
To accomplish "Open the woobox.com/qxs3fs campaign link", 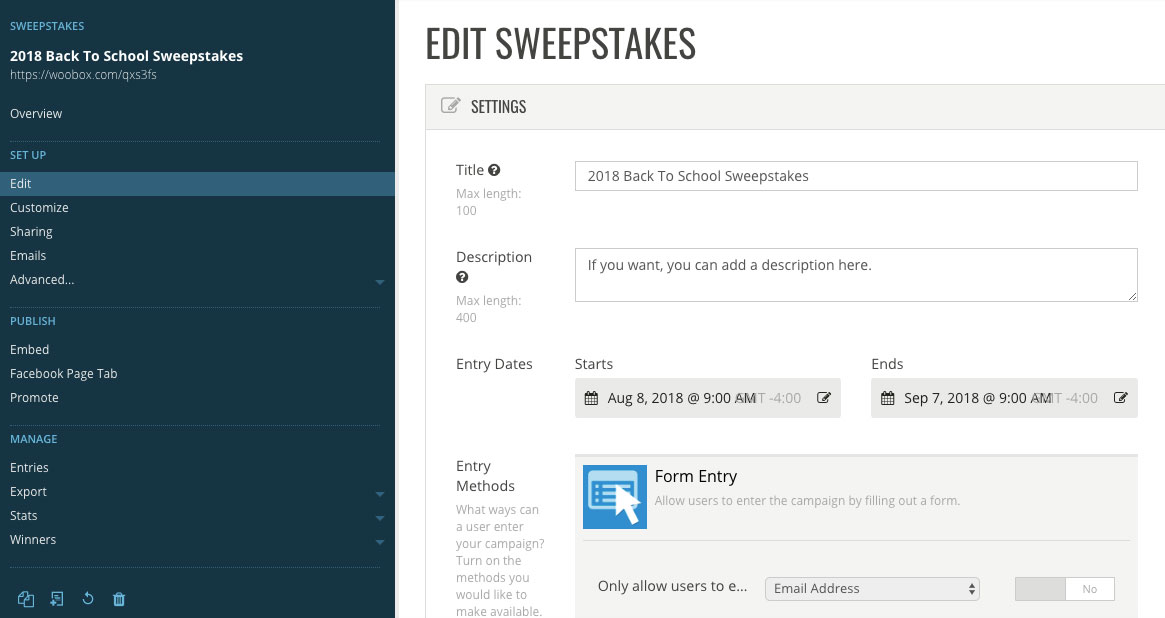I will 83,74.
